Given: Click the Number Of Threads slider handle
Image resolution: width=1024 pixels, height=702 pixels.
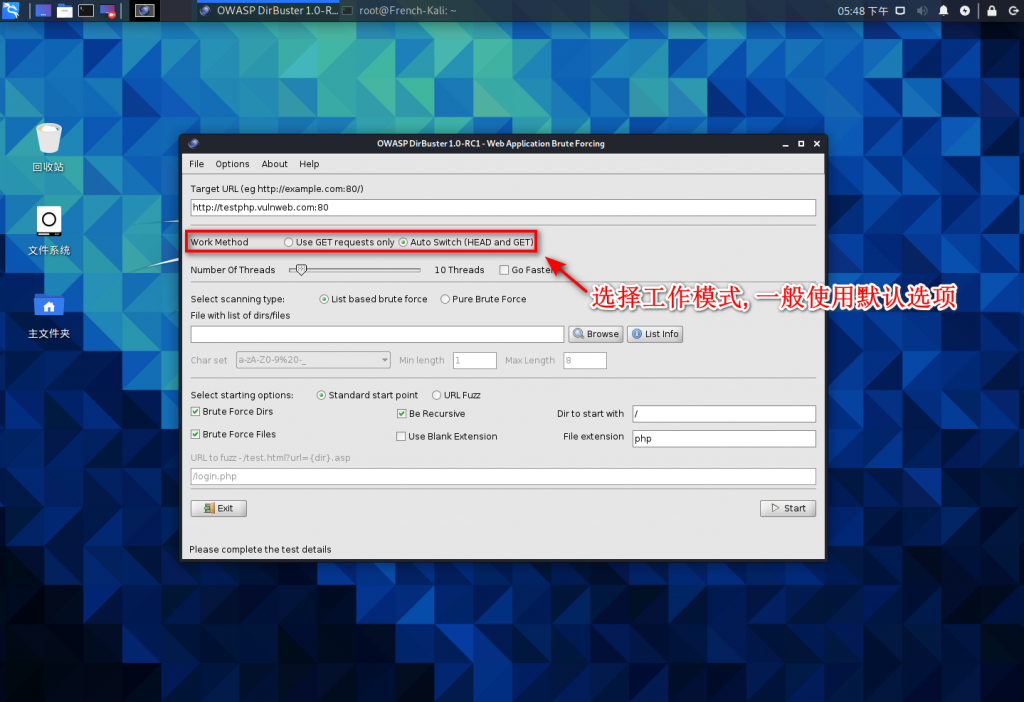Looking at the screenshot, I should click(301, 270).
